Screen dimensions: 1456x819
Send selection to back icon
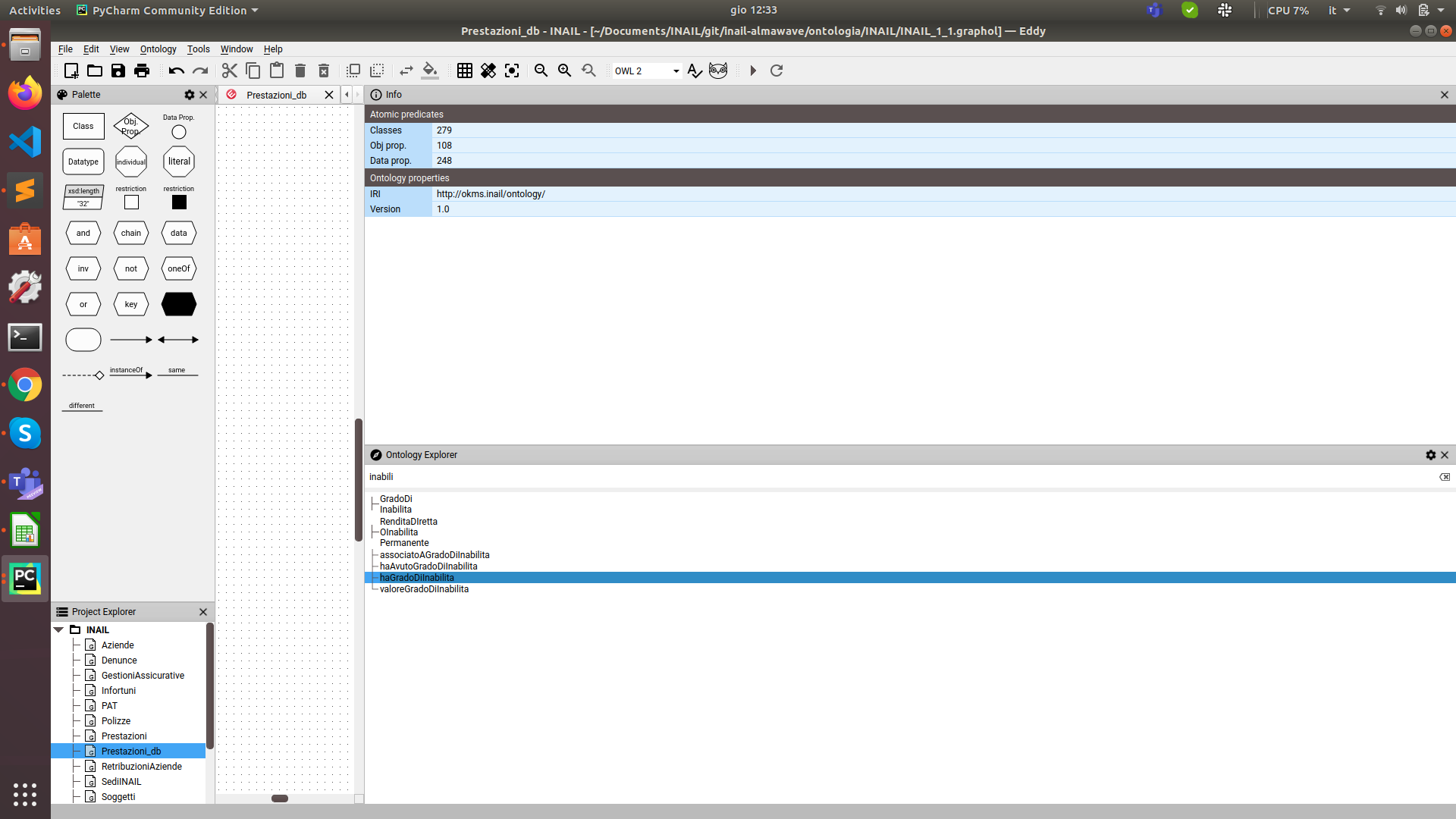tap(377, 71)
